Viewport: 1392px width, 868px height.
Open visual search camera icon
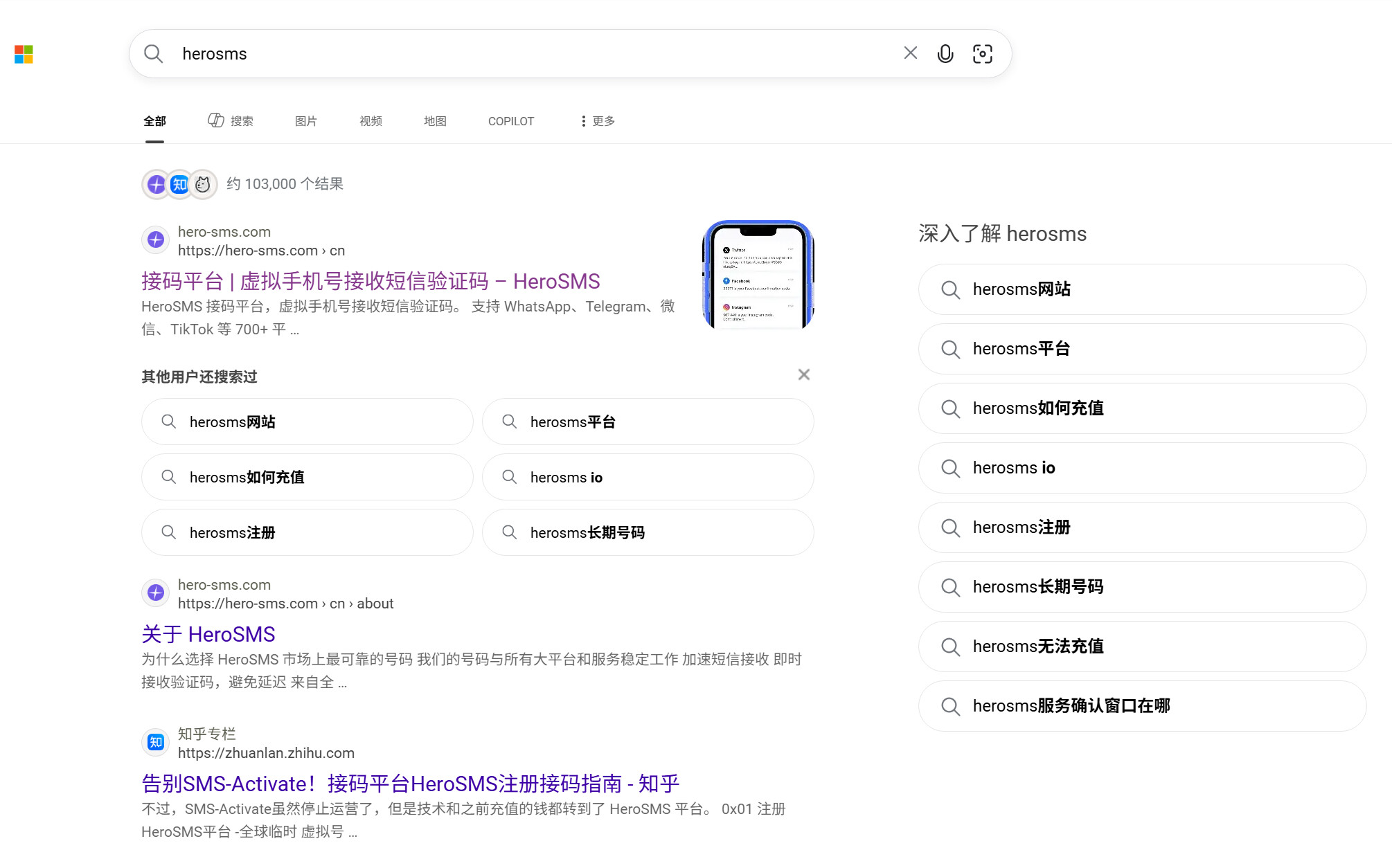click(x=983, y=54)
